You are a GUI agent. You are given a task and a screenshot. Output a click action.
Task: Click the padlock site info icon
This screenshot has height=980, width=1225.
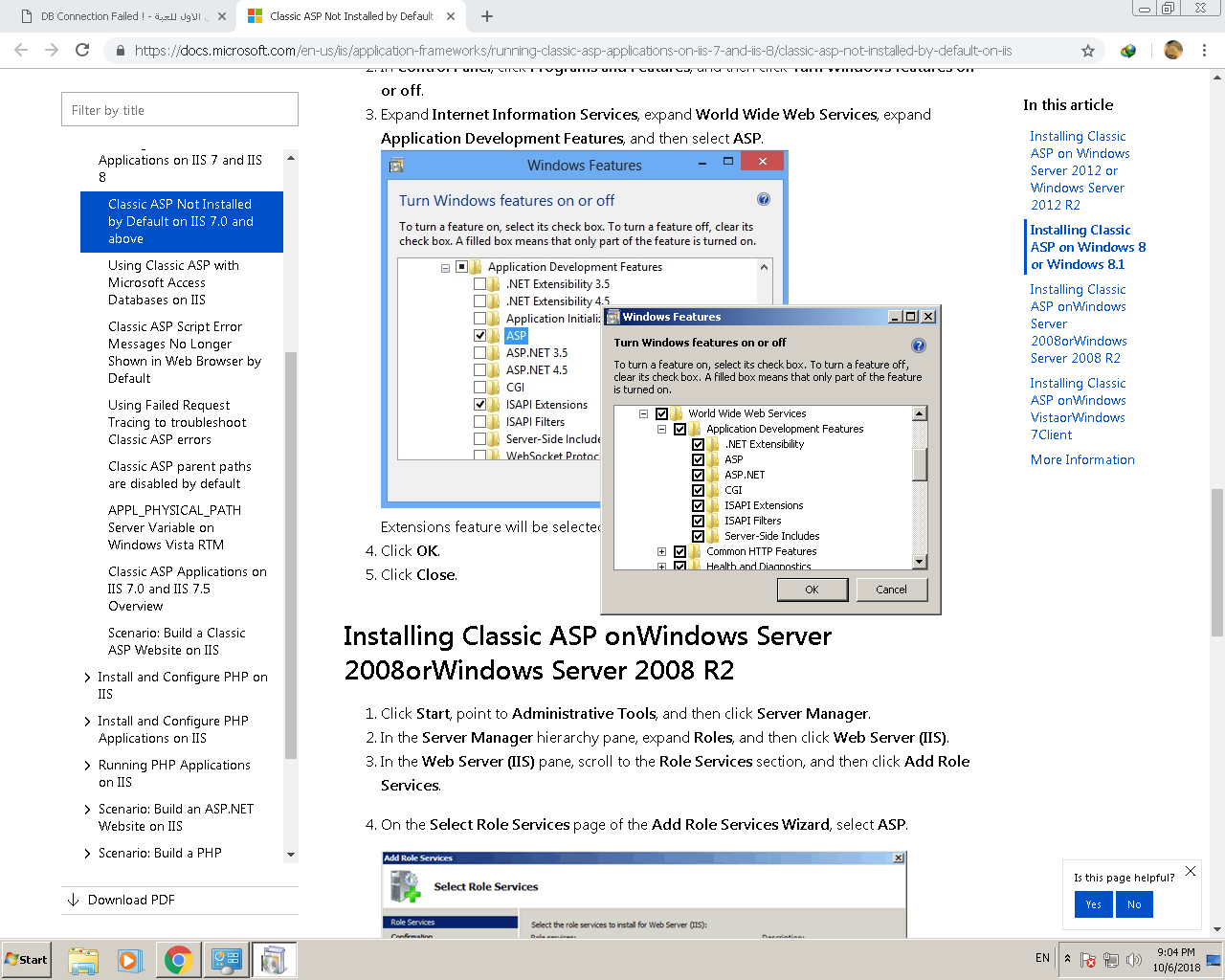120,51
